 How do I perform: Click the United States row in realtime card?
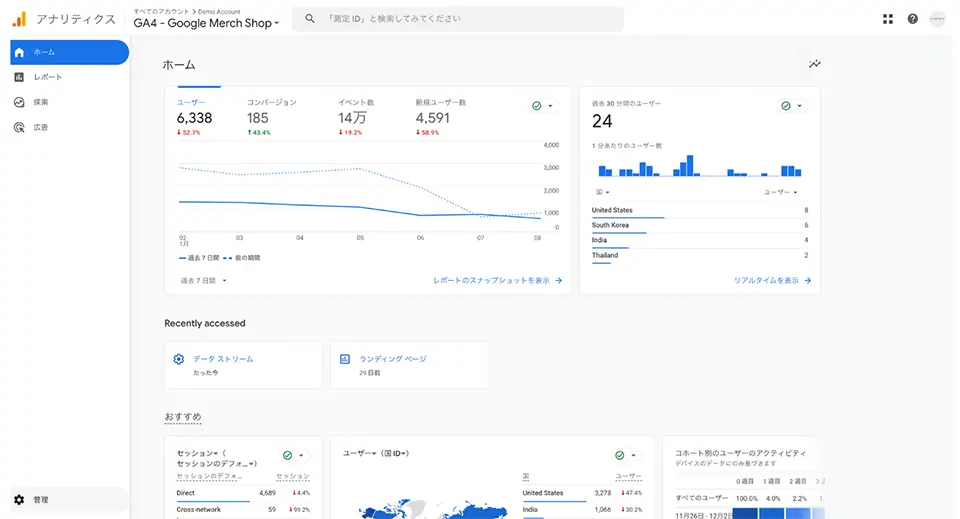pyautogui.click(x=700, y=211)
